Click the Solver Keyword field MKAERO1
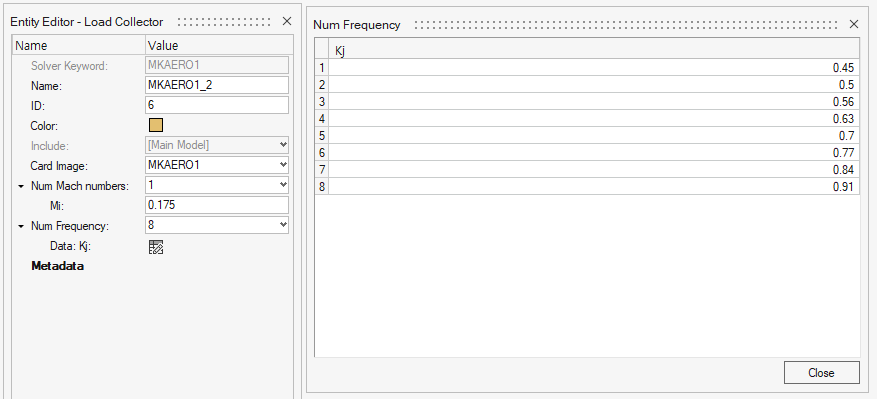This screenshot has height=399, width=877. pos(217,65)
